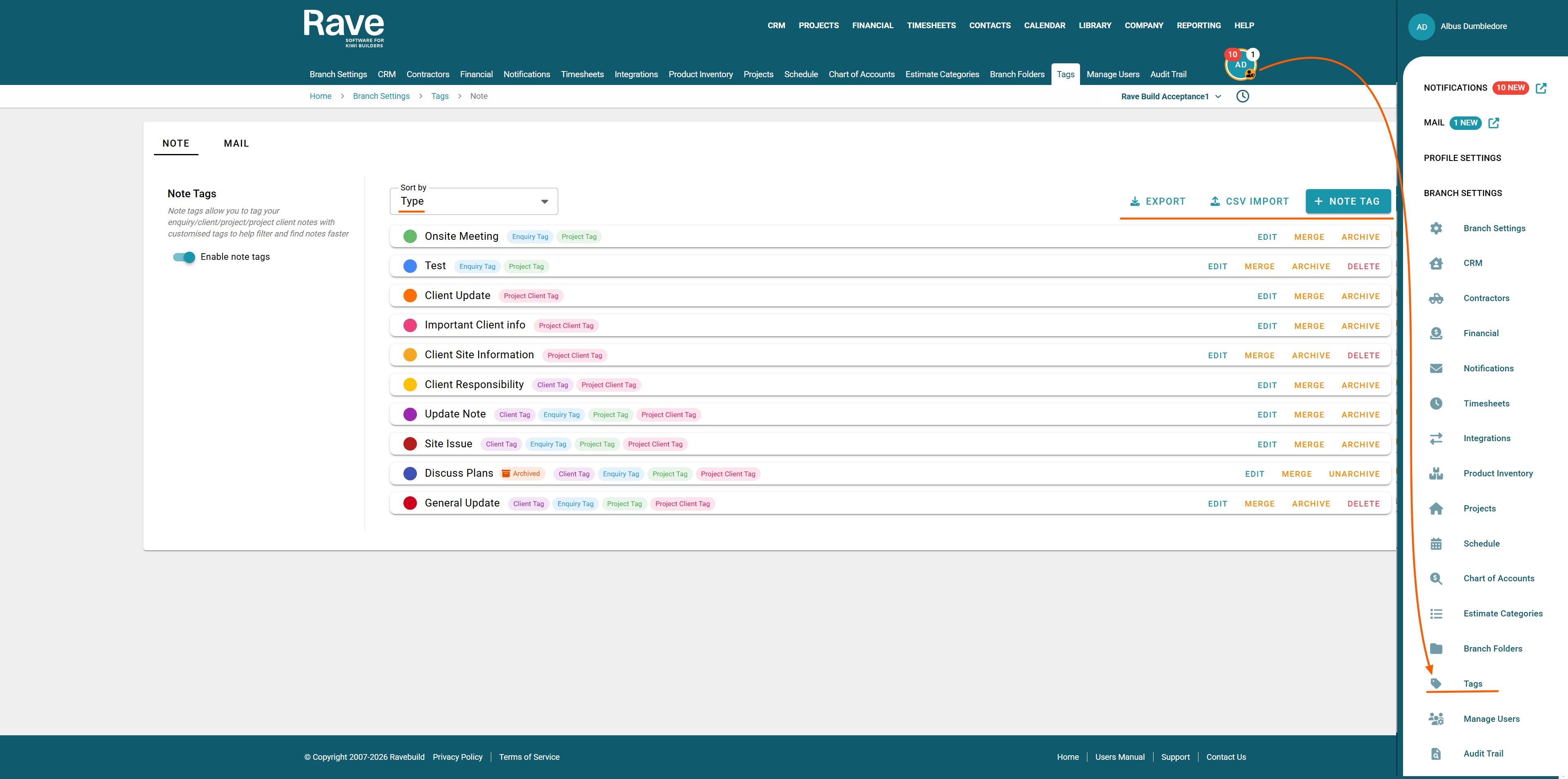Screen dimensions: 1568x779
Task: Click the Notifications envelope icon
Action: pyautogui.click(x=1436, y=368)
